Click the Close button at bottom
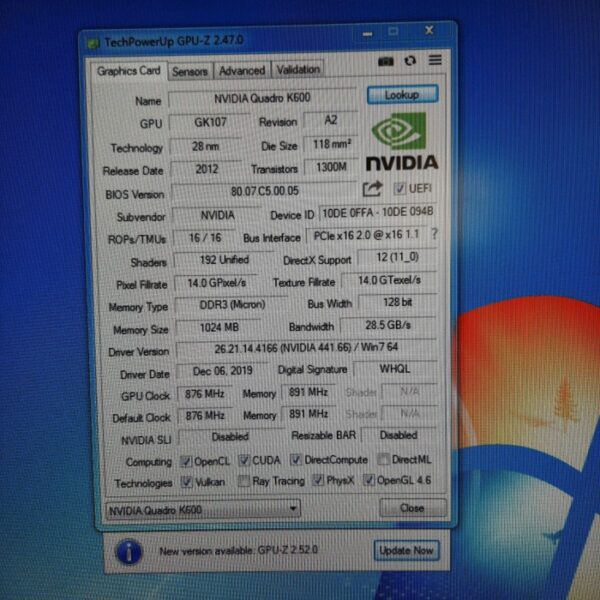The height and width of the screenshot is (600, 600). [x=412, y=507]
